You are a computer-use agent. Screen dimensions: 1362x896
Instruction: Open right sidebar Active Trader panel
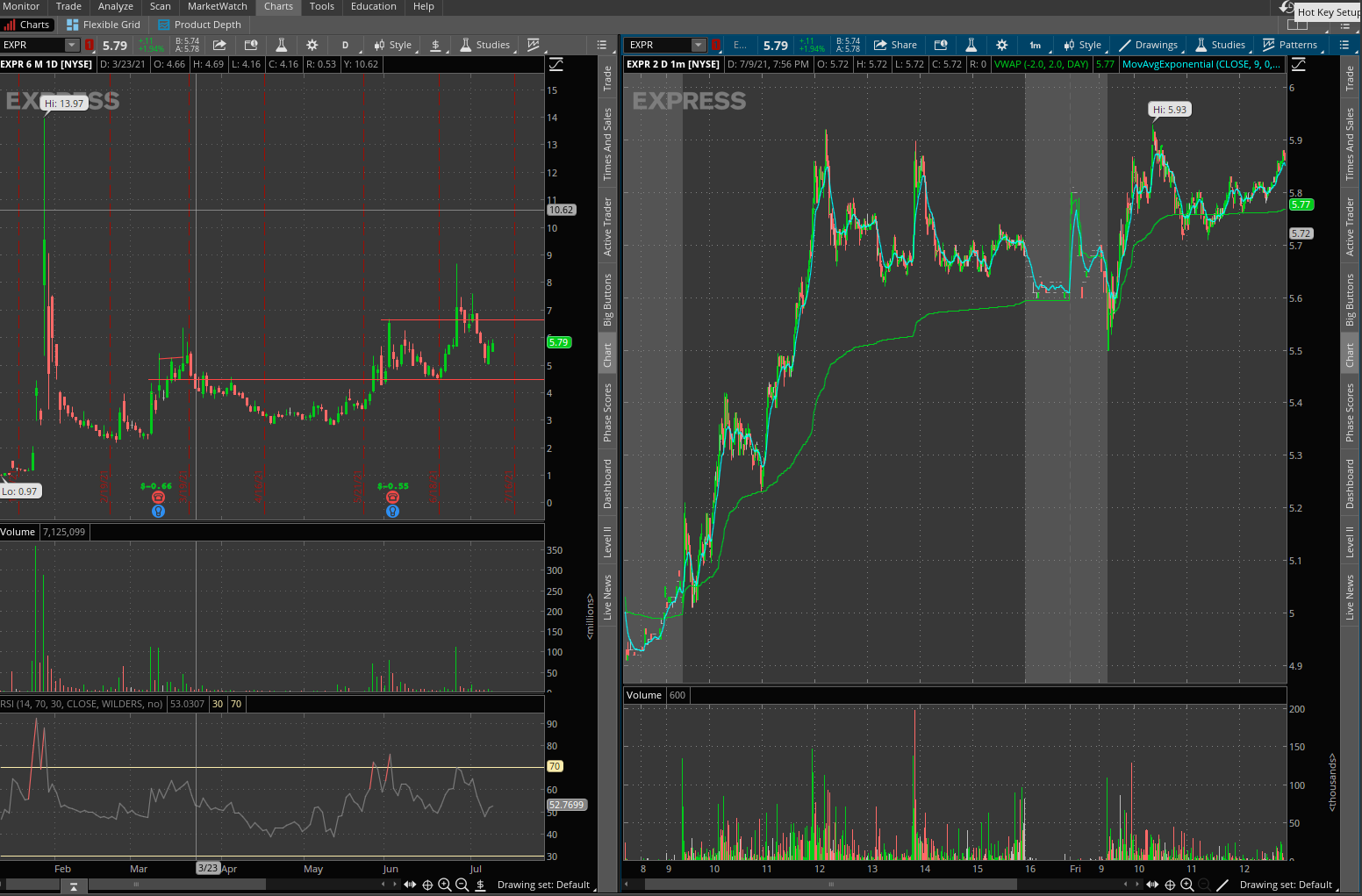click(1350, 226)
